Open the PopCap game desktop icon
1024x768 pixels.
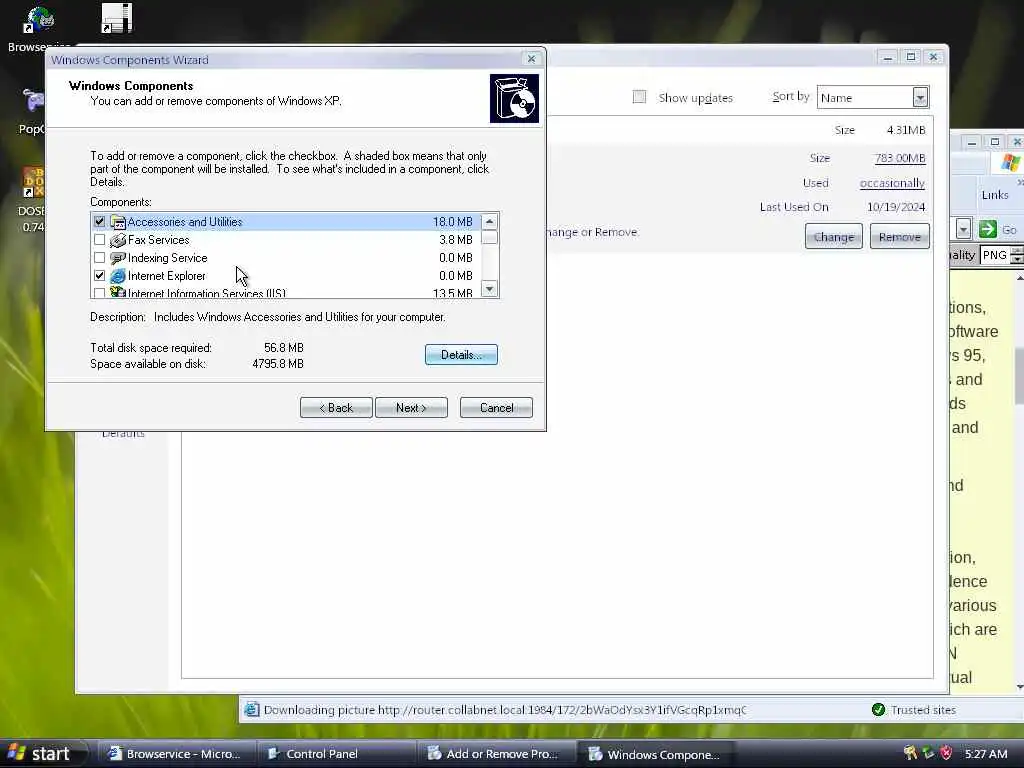point(33,101)
